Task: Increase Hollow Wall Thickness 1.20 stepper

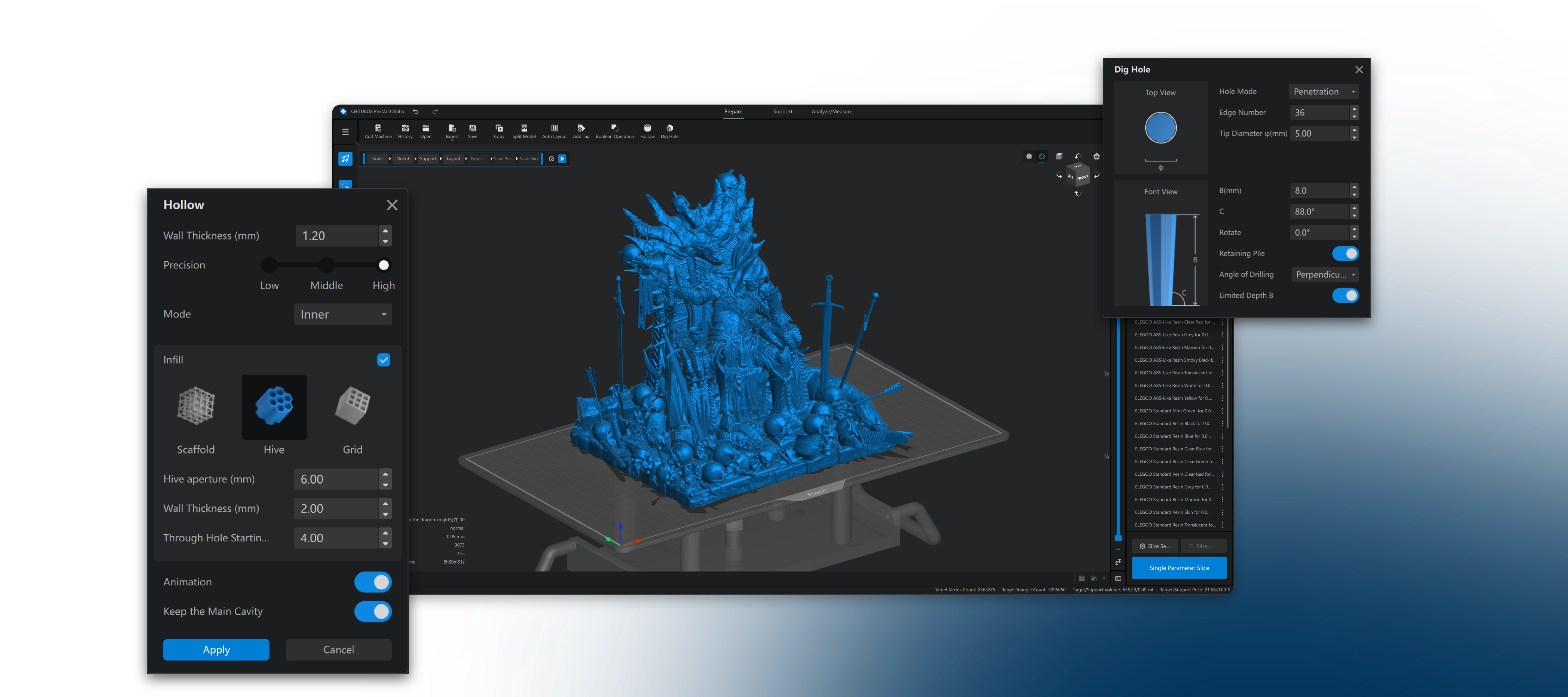Action: coord(385,231)
